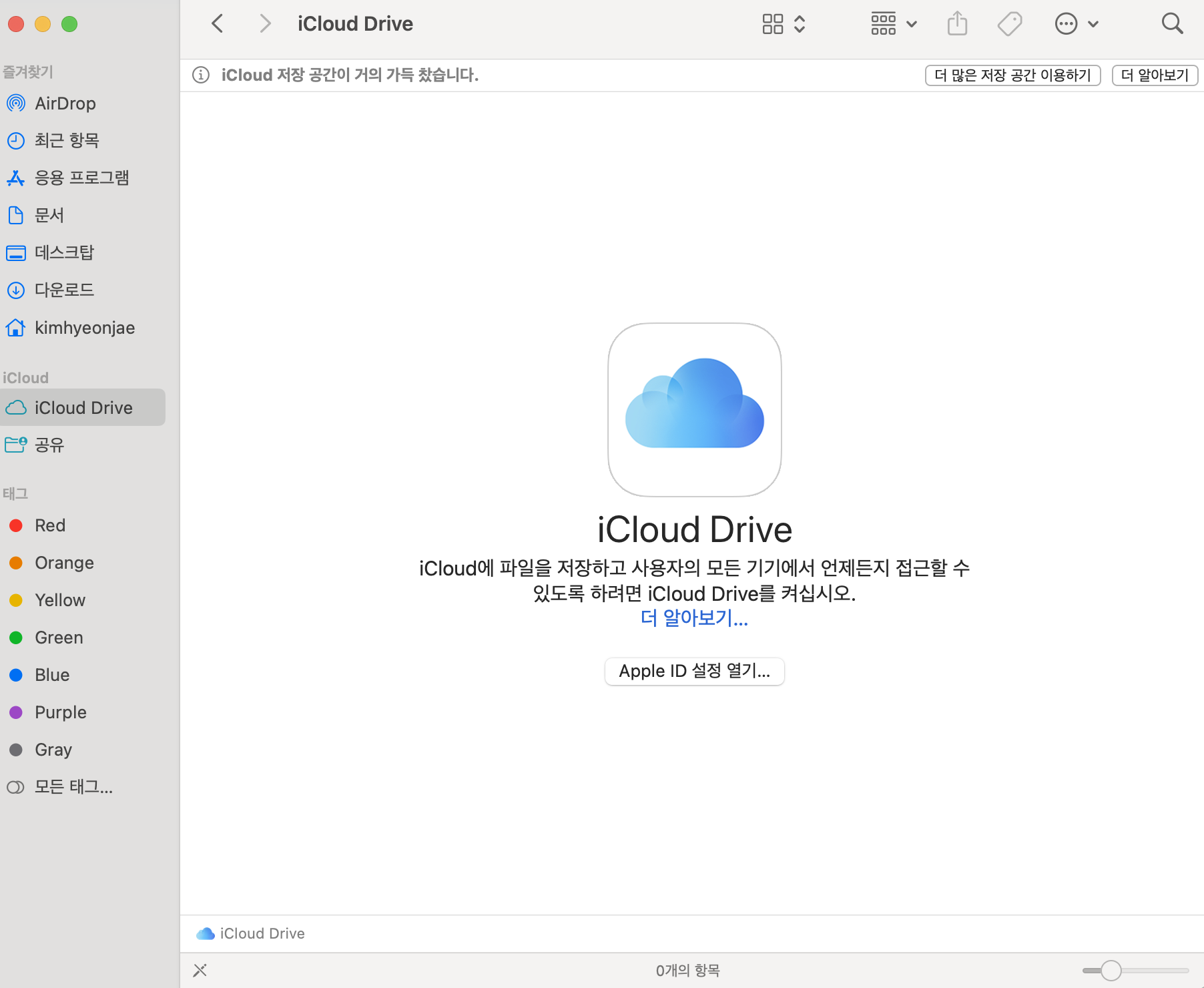Click the search magnifier icon
Viewport: 1204px width, 988px height.
click(x=1172, y=24)
